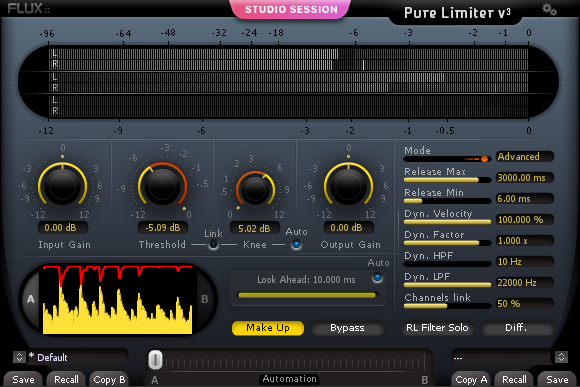Click the Mode slider

(x=448, y=159)
